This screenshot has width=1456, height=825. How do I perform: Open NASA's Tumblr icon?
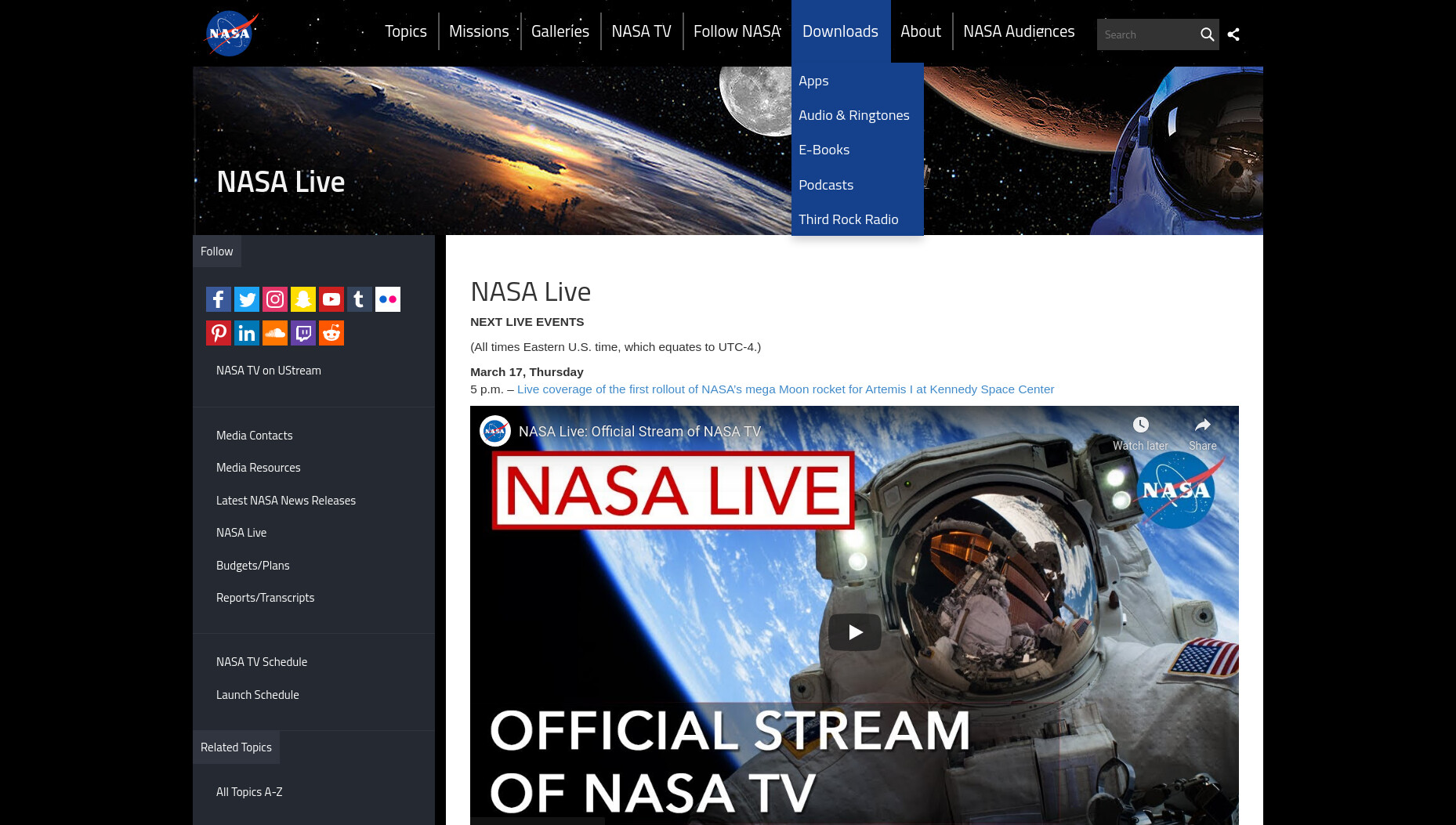point(360,299)
